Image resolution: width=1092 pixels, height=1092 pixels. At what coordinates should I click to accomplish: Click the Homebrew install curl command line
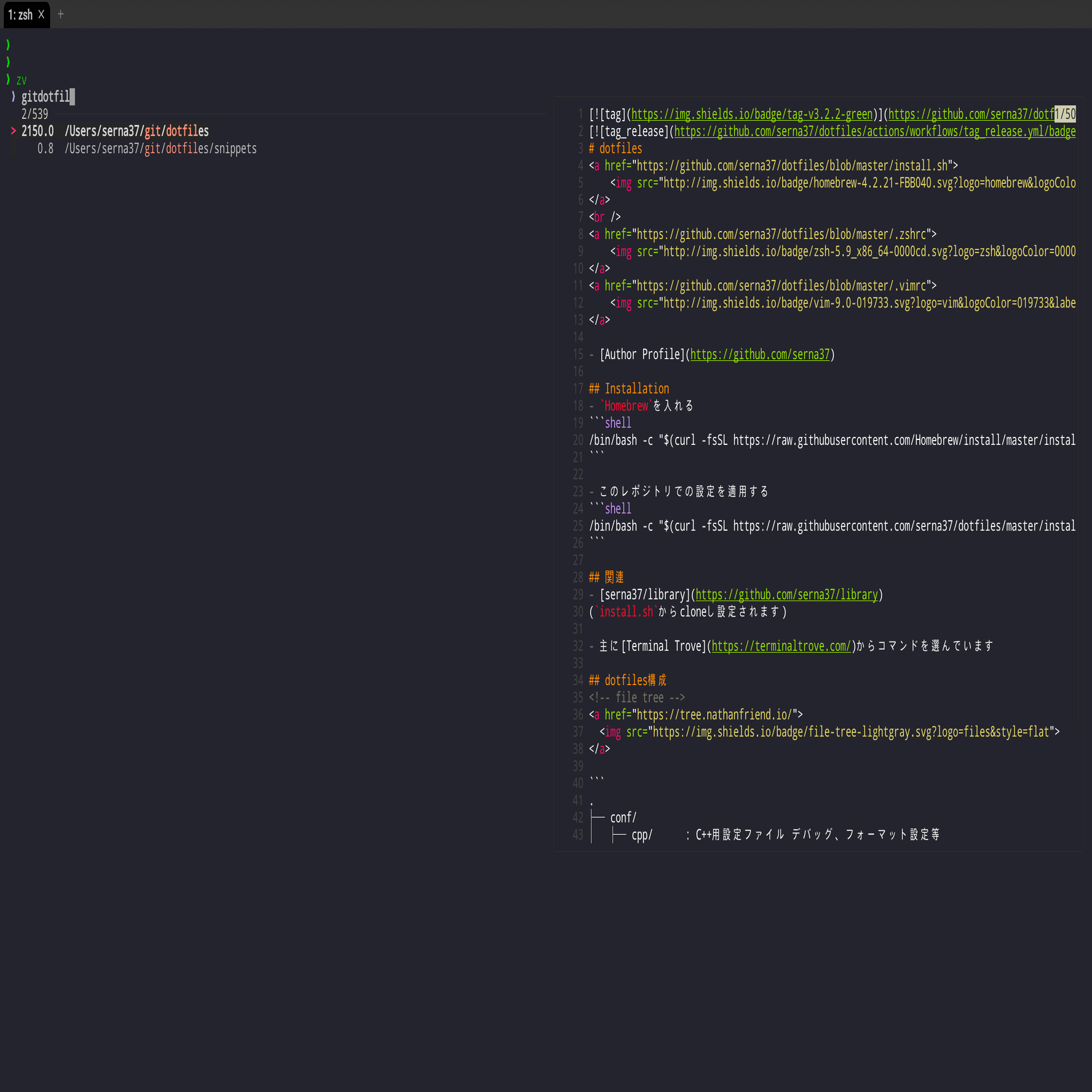coord(832,440)
